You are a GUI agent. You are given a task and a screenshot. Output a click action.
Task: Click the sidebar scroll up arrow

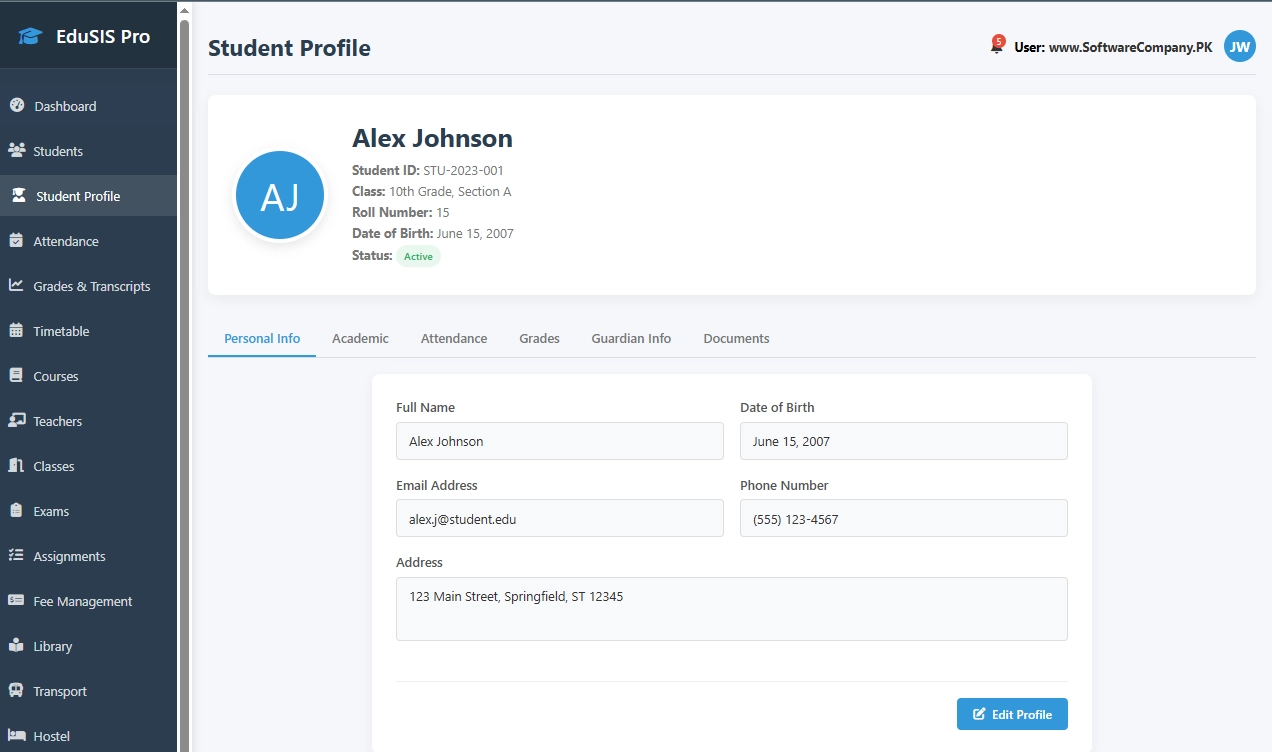tap(184, 10)
